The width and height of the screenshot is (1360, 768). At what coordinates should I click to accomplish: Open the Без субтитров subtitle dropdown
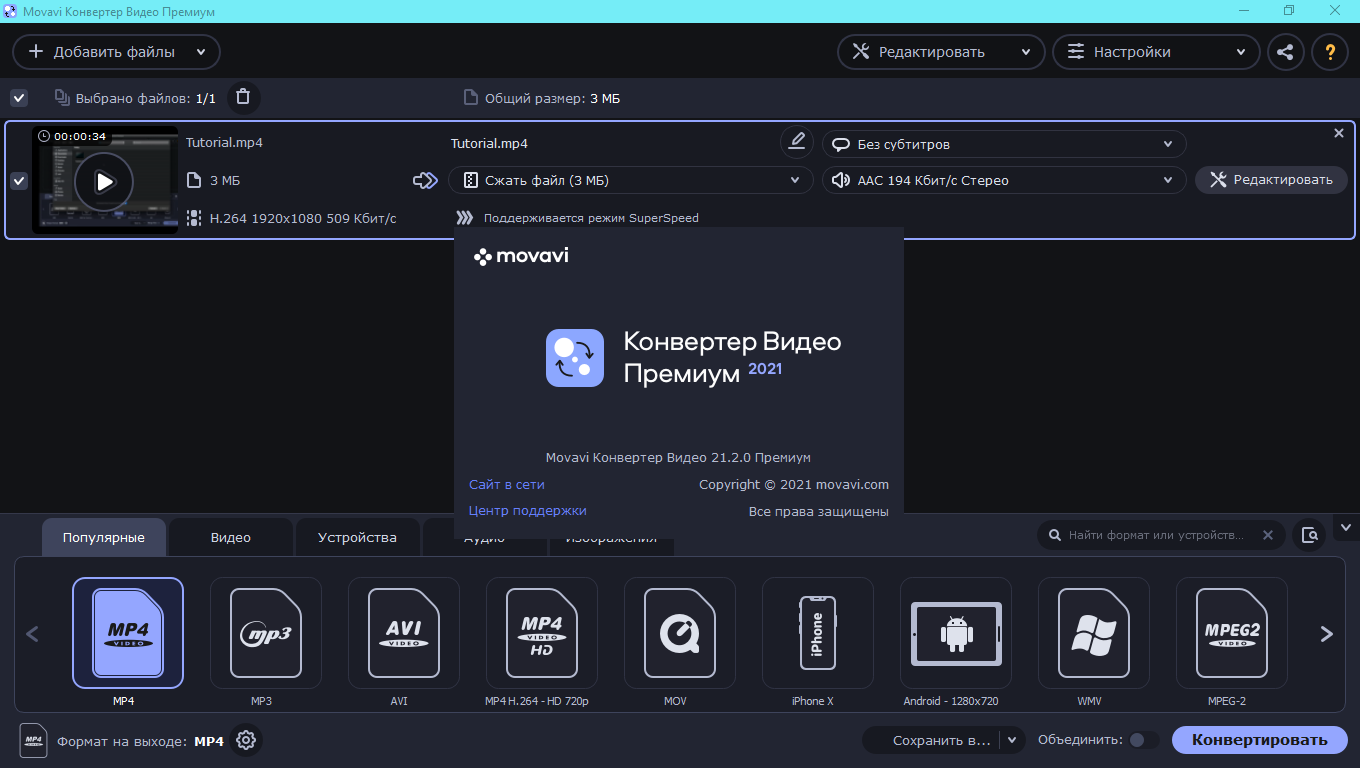(1004, 144)
